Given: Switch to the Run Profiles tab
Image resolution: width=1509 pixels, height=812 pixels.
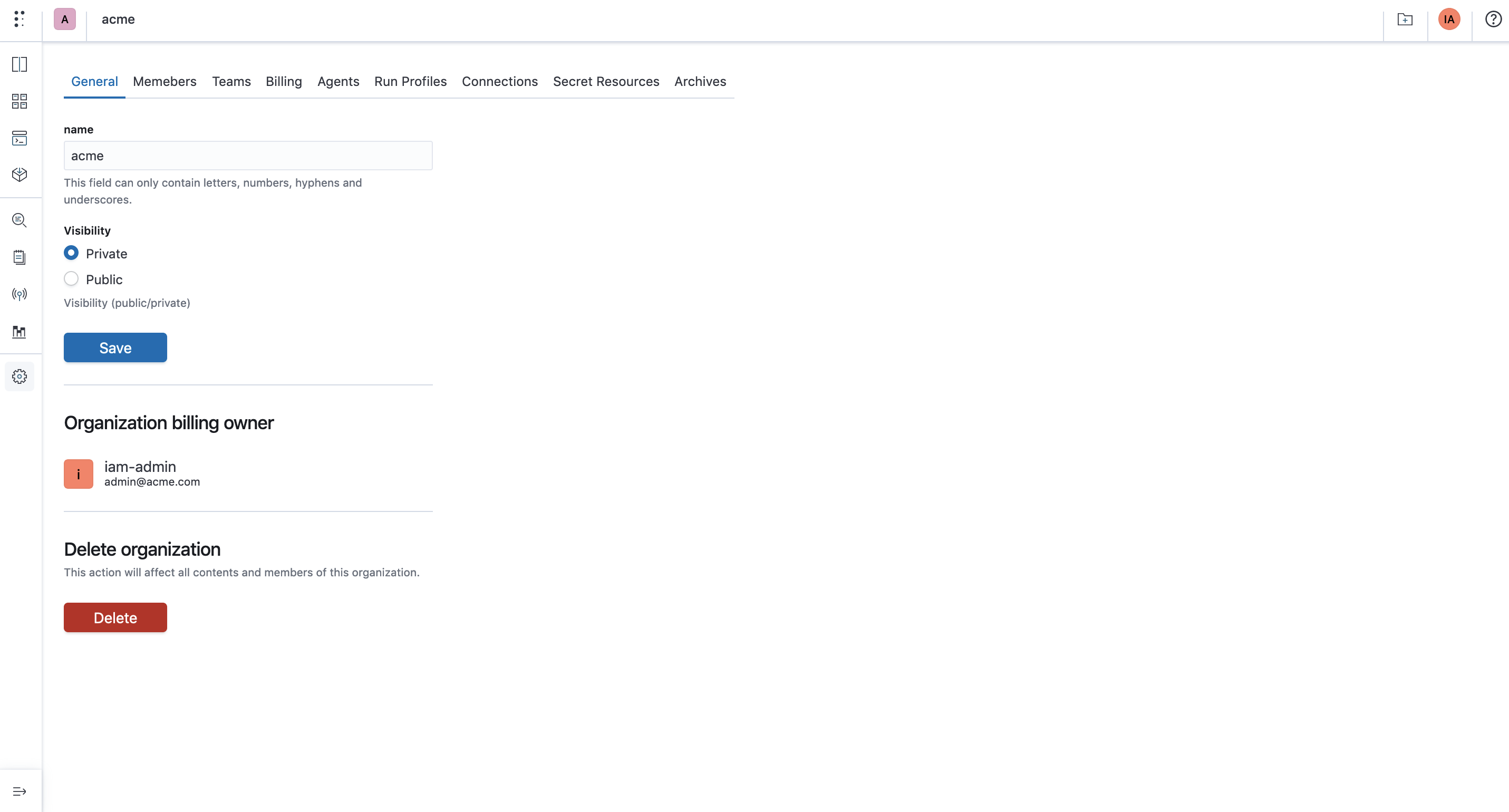Looking at the screenshot, I should [410, 81].
